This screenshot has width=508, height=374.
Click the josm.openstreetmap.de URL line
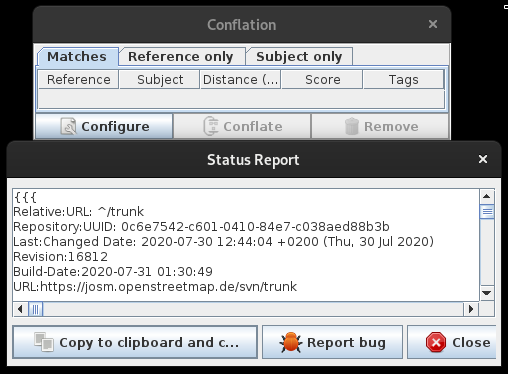click(x=155, y=287)
